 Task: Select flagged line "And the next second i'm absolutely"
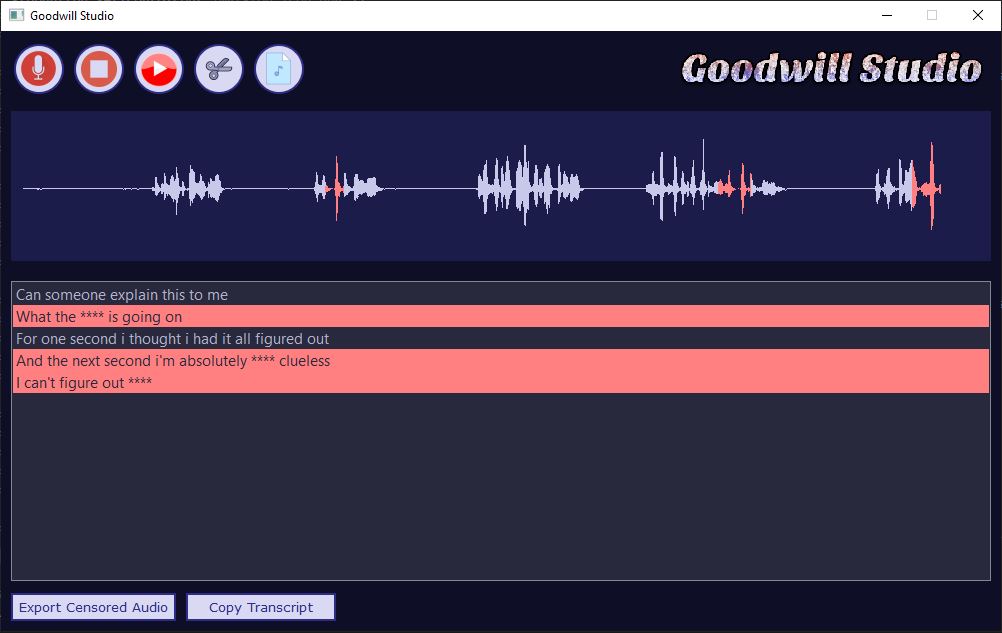[x=501, y=360]
